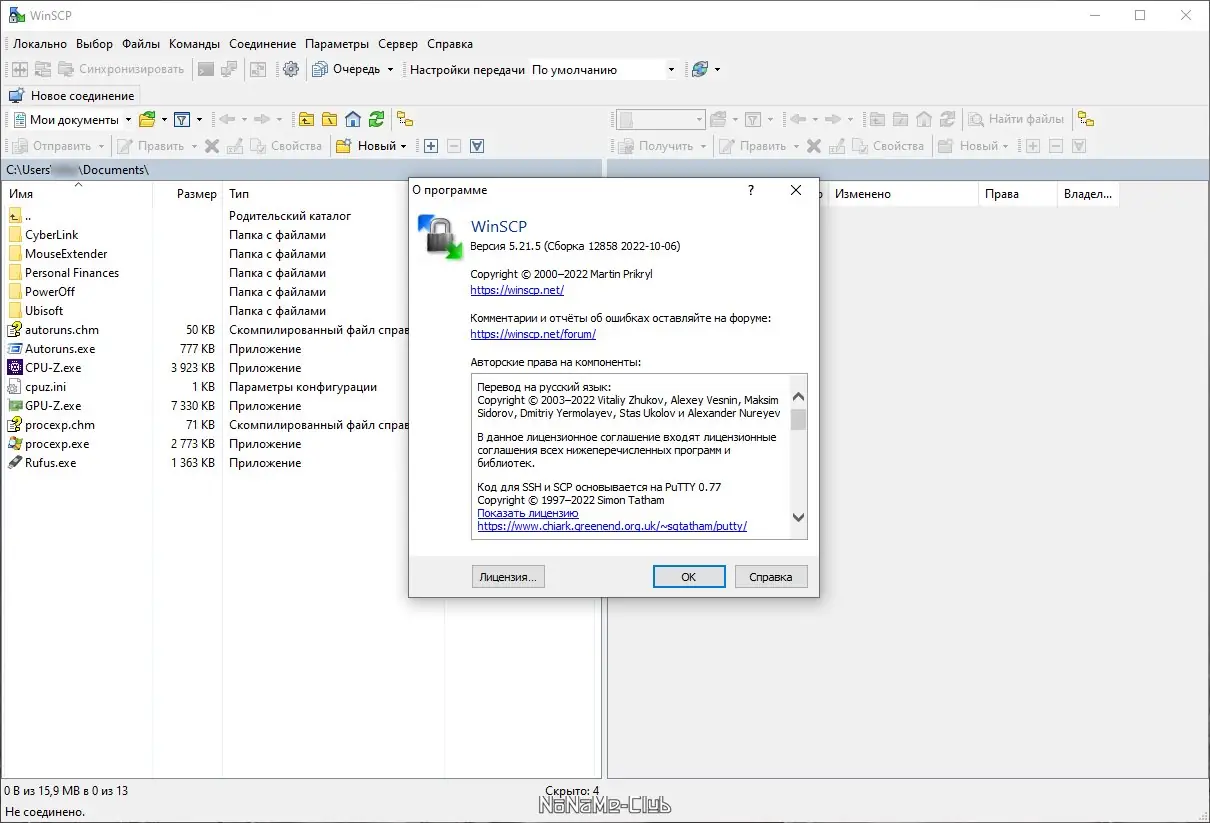Click remote panel Home directory icon

point(924,119)
